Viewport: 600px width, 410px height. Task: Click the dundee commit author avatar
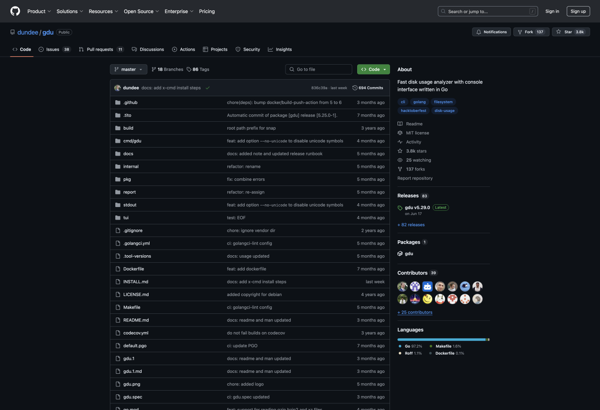coord(117,88)
